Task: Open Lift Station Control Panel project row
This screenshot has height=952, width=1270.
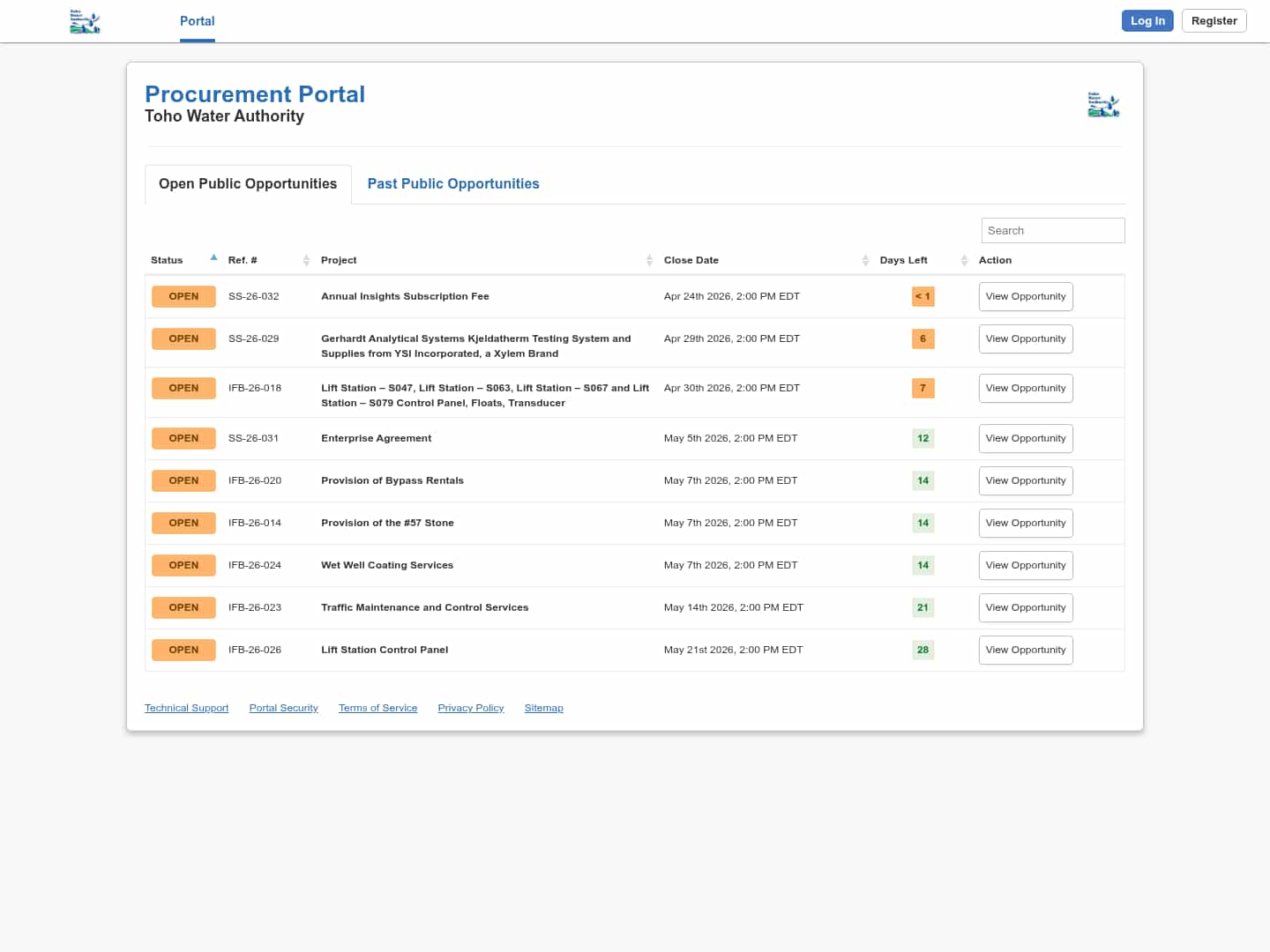Action: (385, 650)
